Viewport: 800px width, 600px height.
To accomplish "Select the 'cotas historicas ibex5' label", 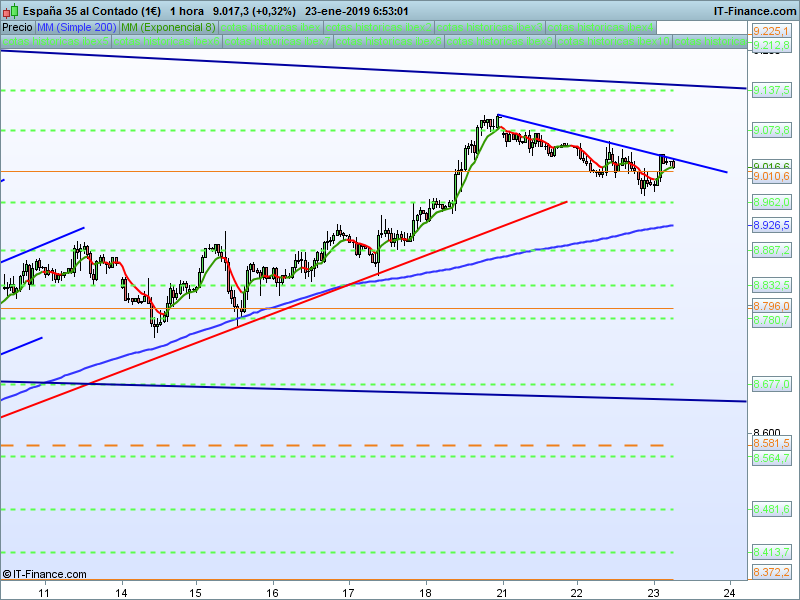I will pos(56,41).
